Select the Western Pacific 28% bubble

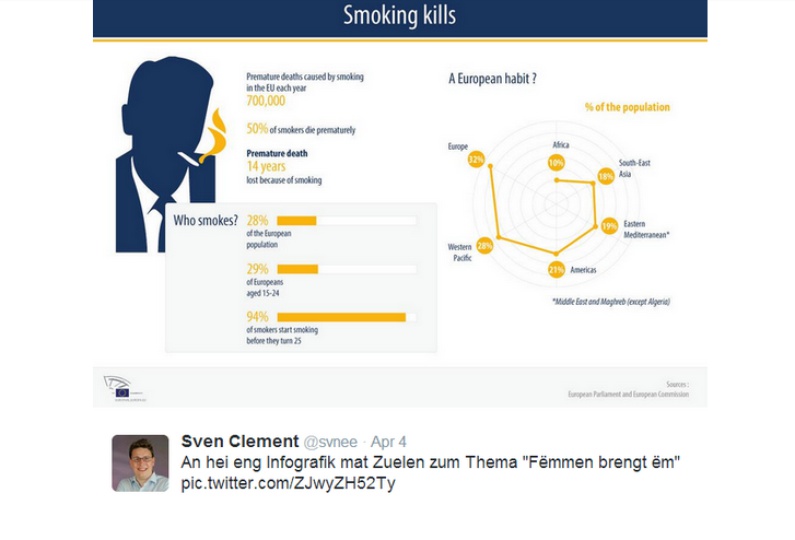(485, 246)
